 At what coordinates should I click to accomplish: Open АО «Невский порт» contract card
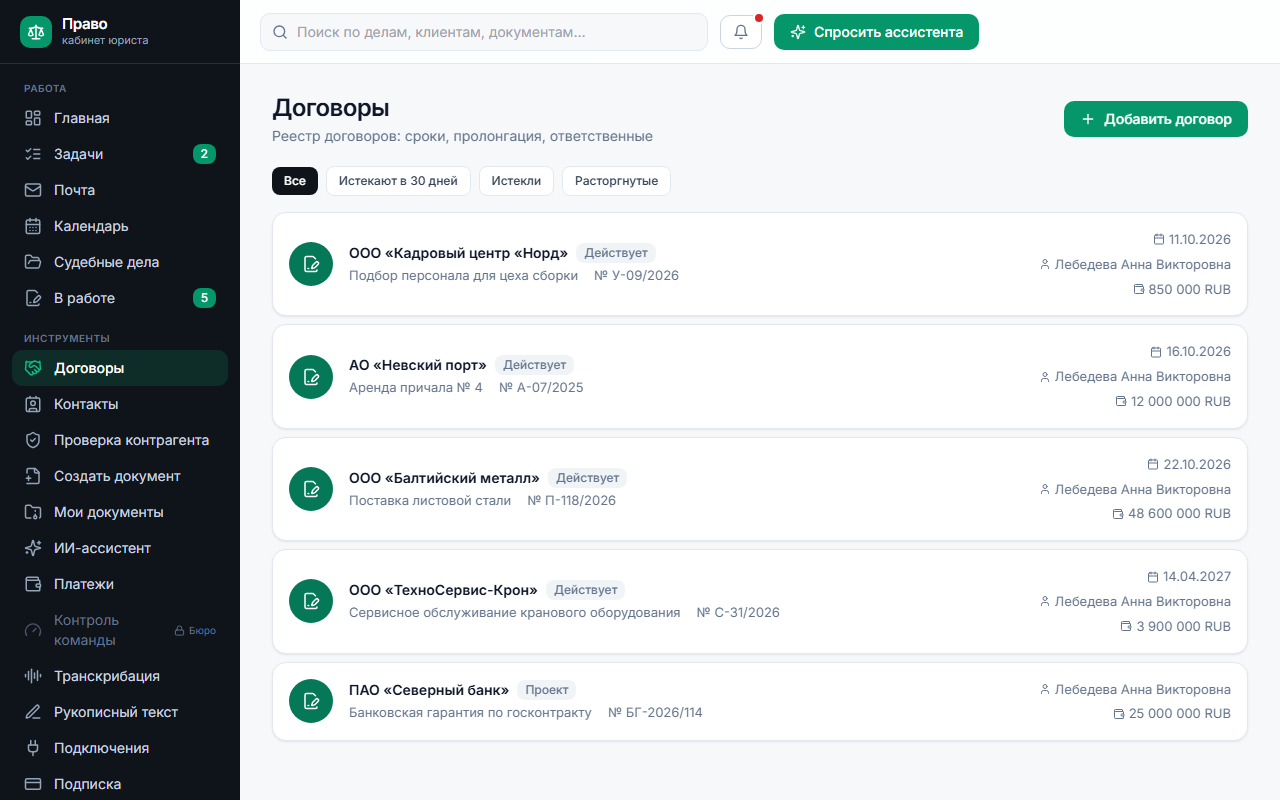pyautogui.click(x=760, y=377)
